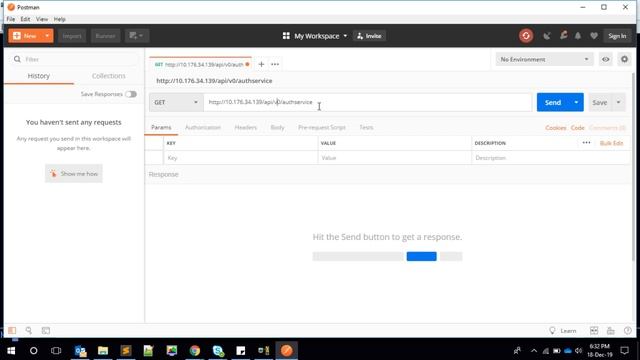This screenshot has width=640, height=360.
Task: Open the Send button dropdown arrow
Action: click(576, 102)
